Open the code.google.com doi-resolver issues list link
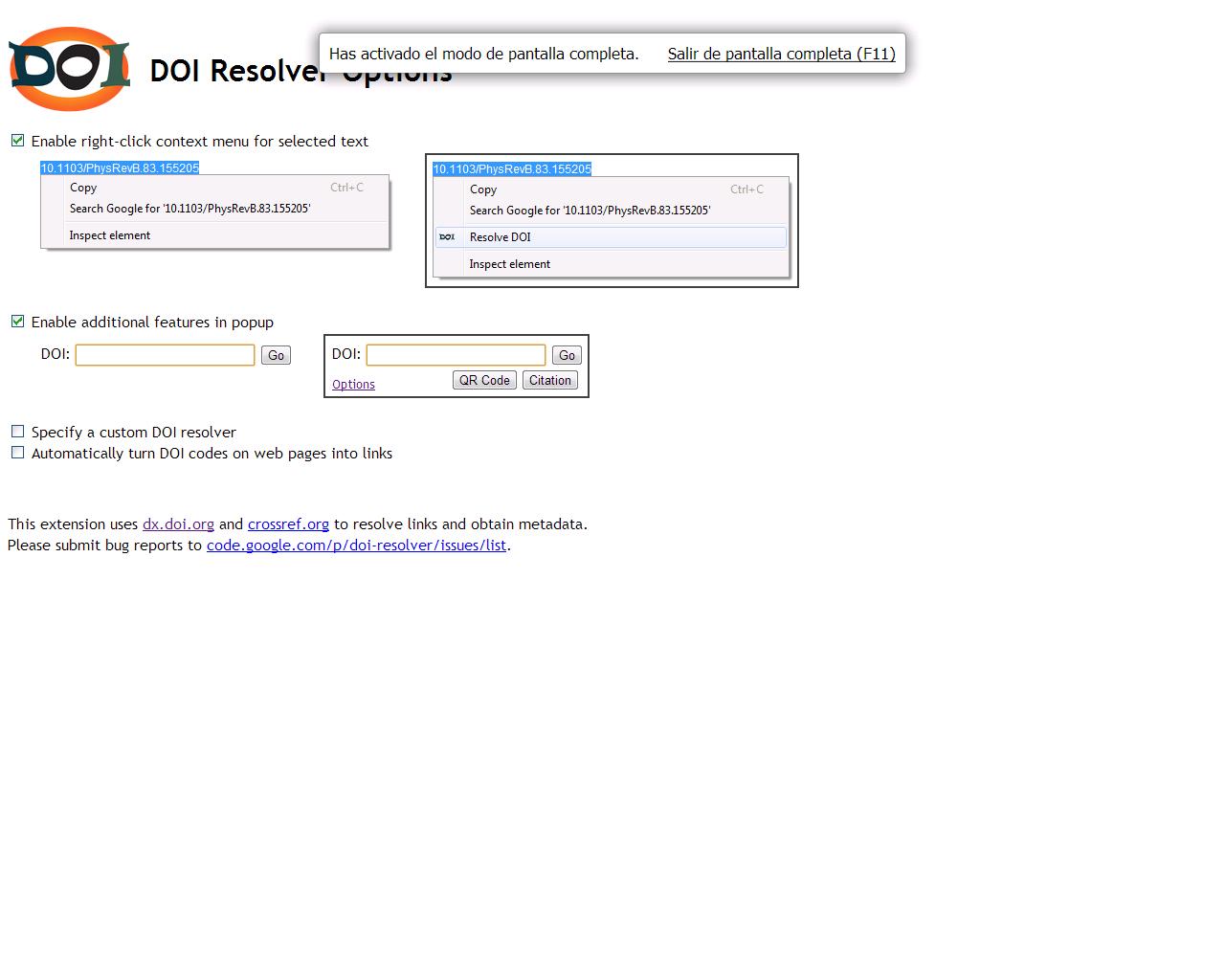This screenshot has height=980, width=1225. (x=356, y=546)
